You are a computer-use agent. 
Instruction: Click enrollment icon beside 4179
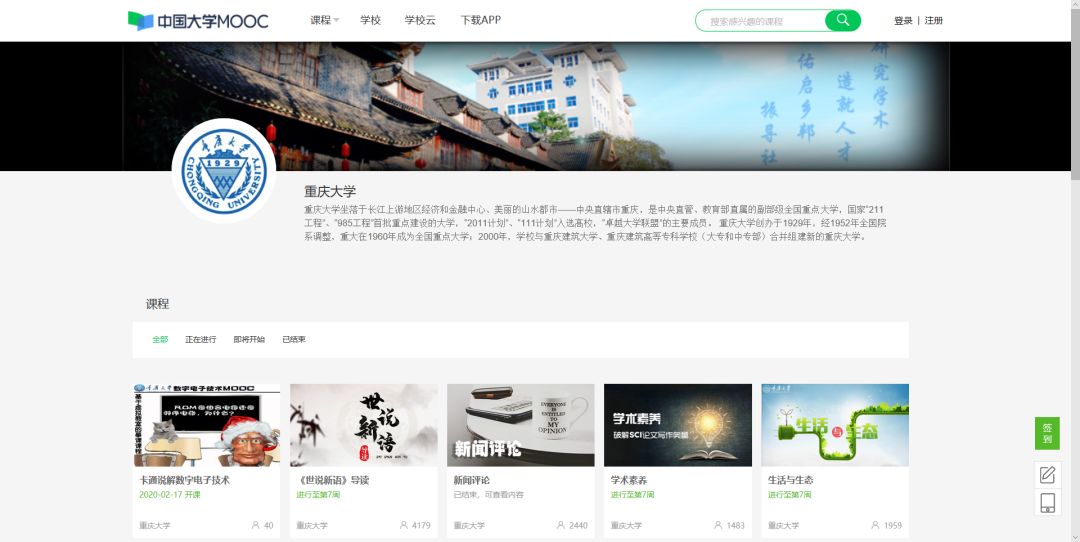click(404, 525)
